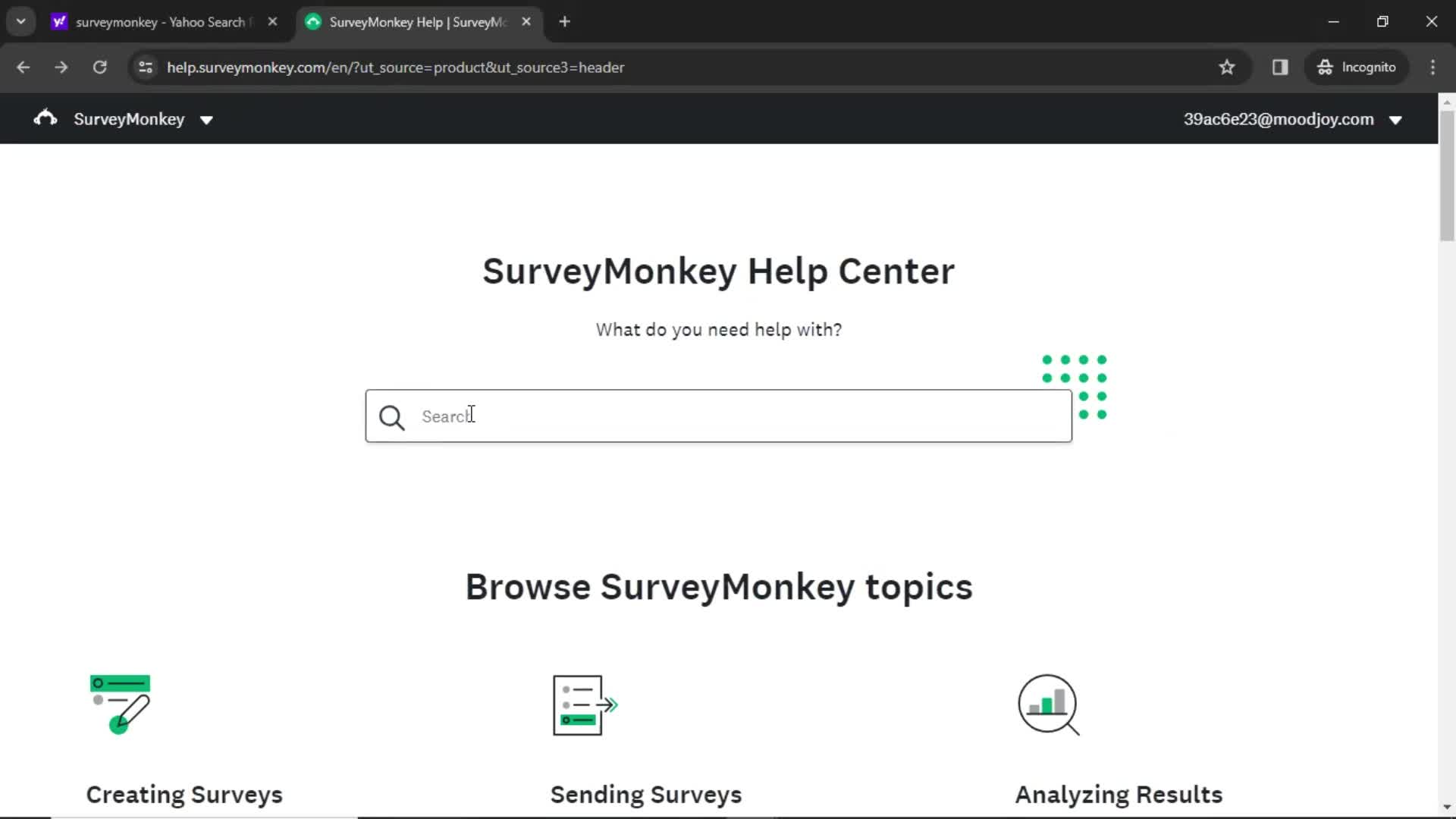Click the page vertical scrollbar thumb
Screen dimensions: 1456x819
click(x=1447, y=176)
